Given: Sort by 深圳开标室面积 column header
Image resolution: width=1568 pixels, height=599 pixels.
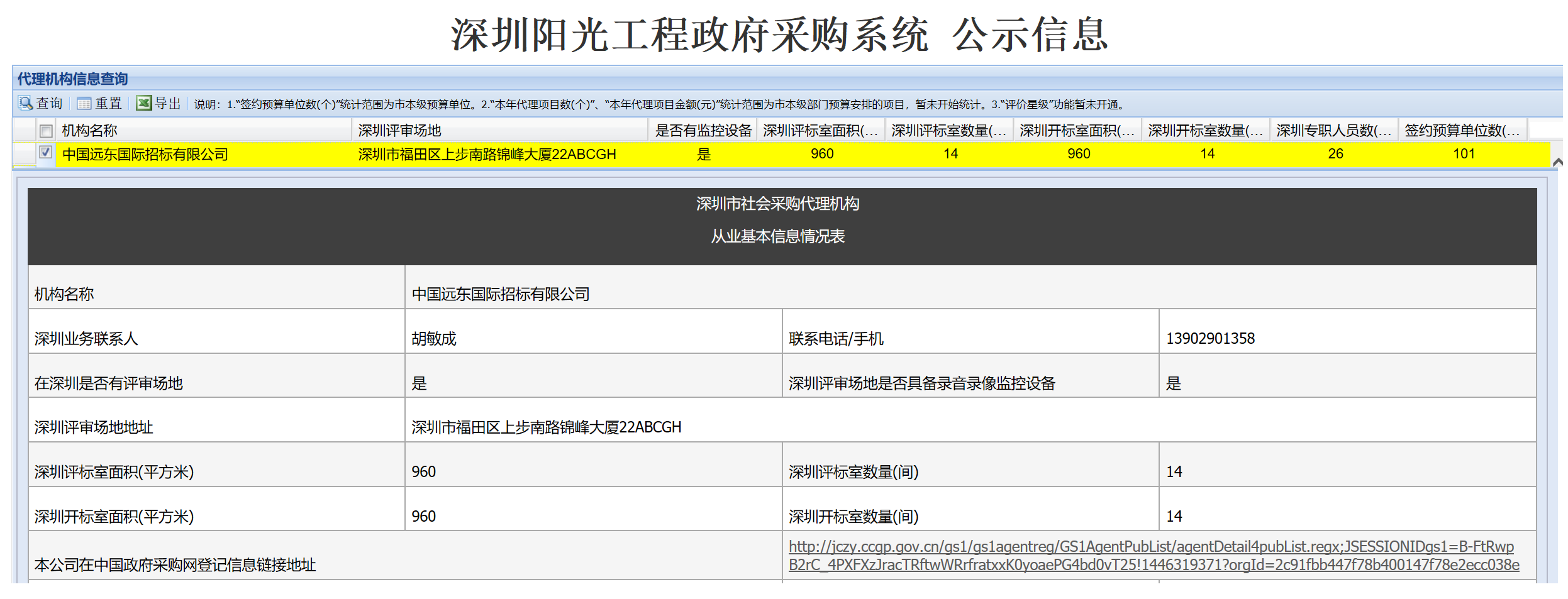Looking at the screenshot, I should [x=1077, y=130].
